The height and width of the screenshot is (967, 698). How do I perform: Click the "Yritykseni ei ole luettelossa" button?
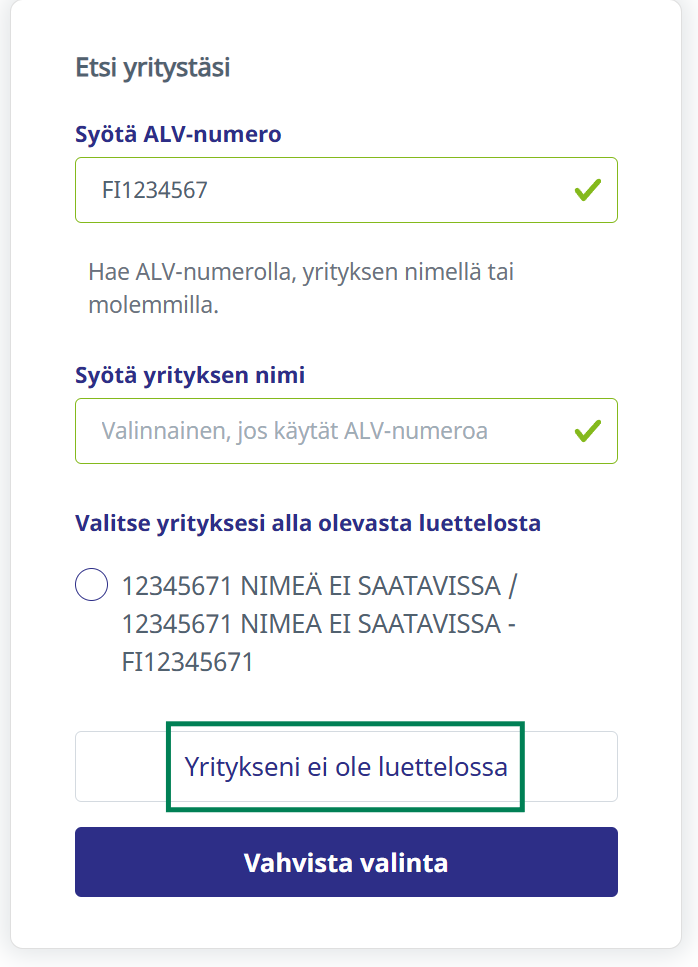pos(346,767)
